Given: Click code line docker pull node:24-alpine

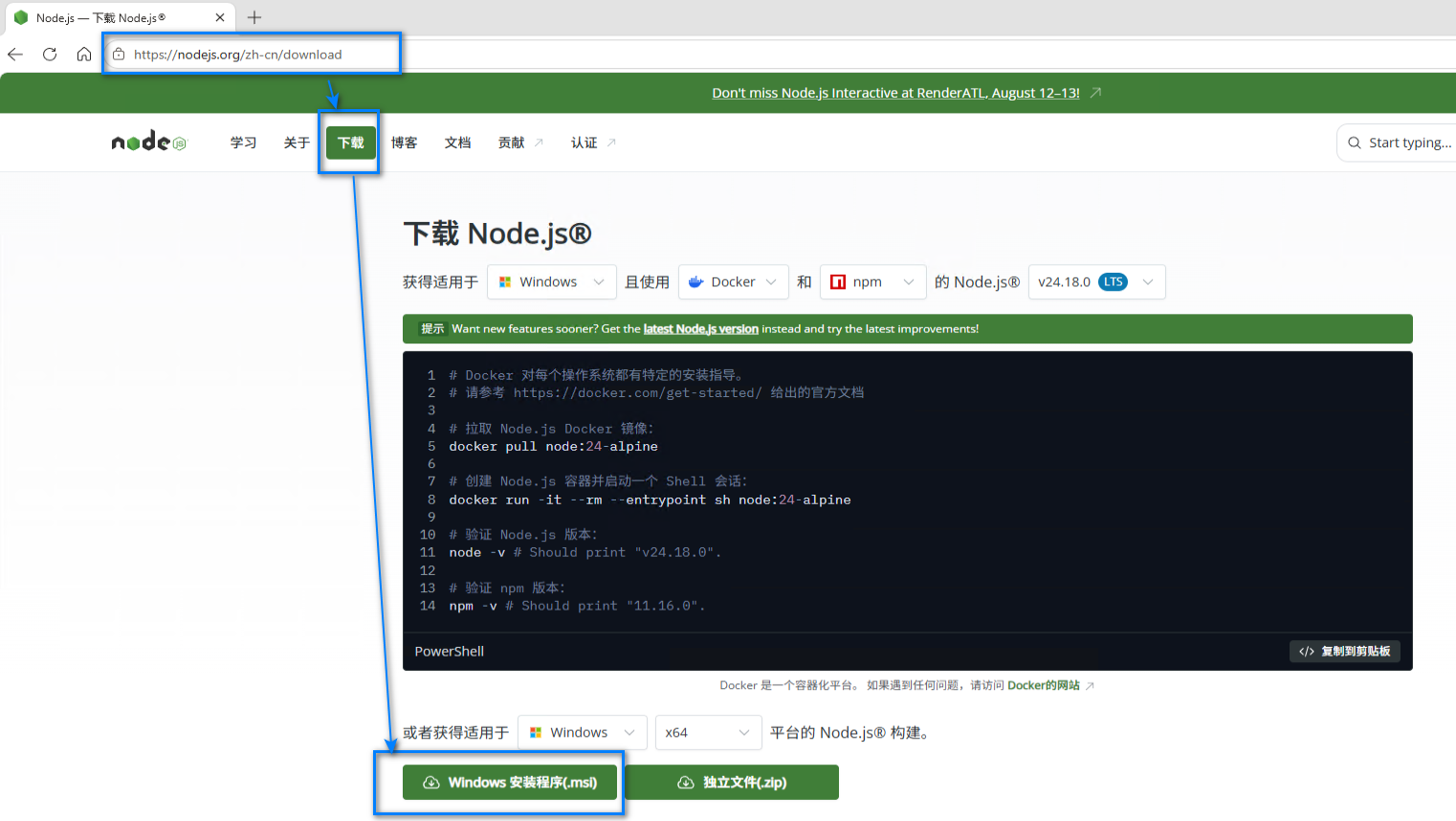Looking at the screenshot, I should click(553, 447).
